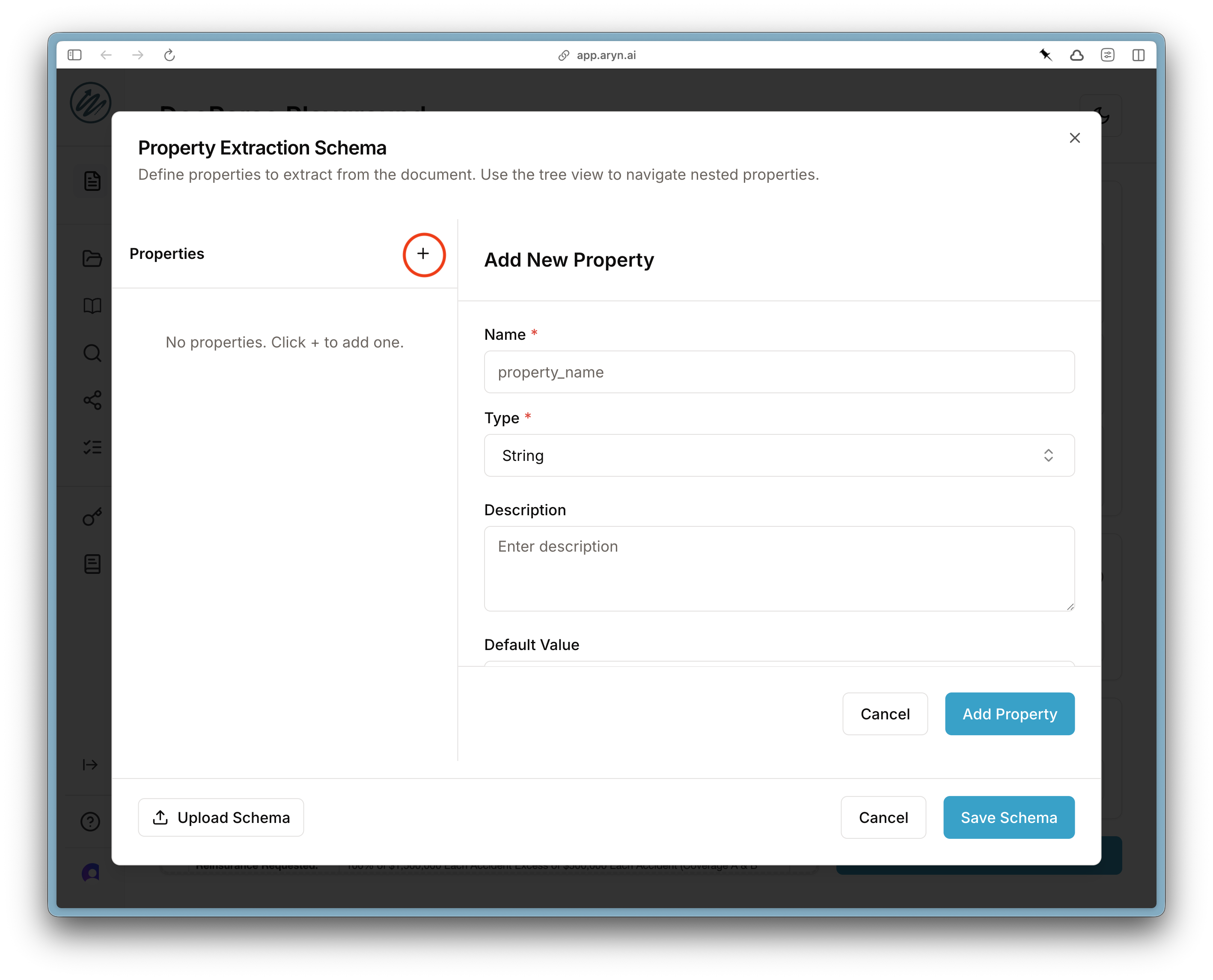Viewport: 1213px width, 980px height.
Task: Click the Add Property button
Action: 1009,713
